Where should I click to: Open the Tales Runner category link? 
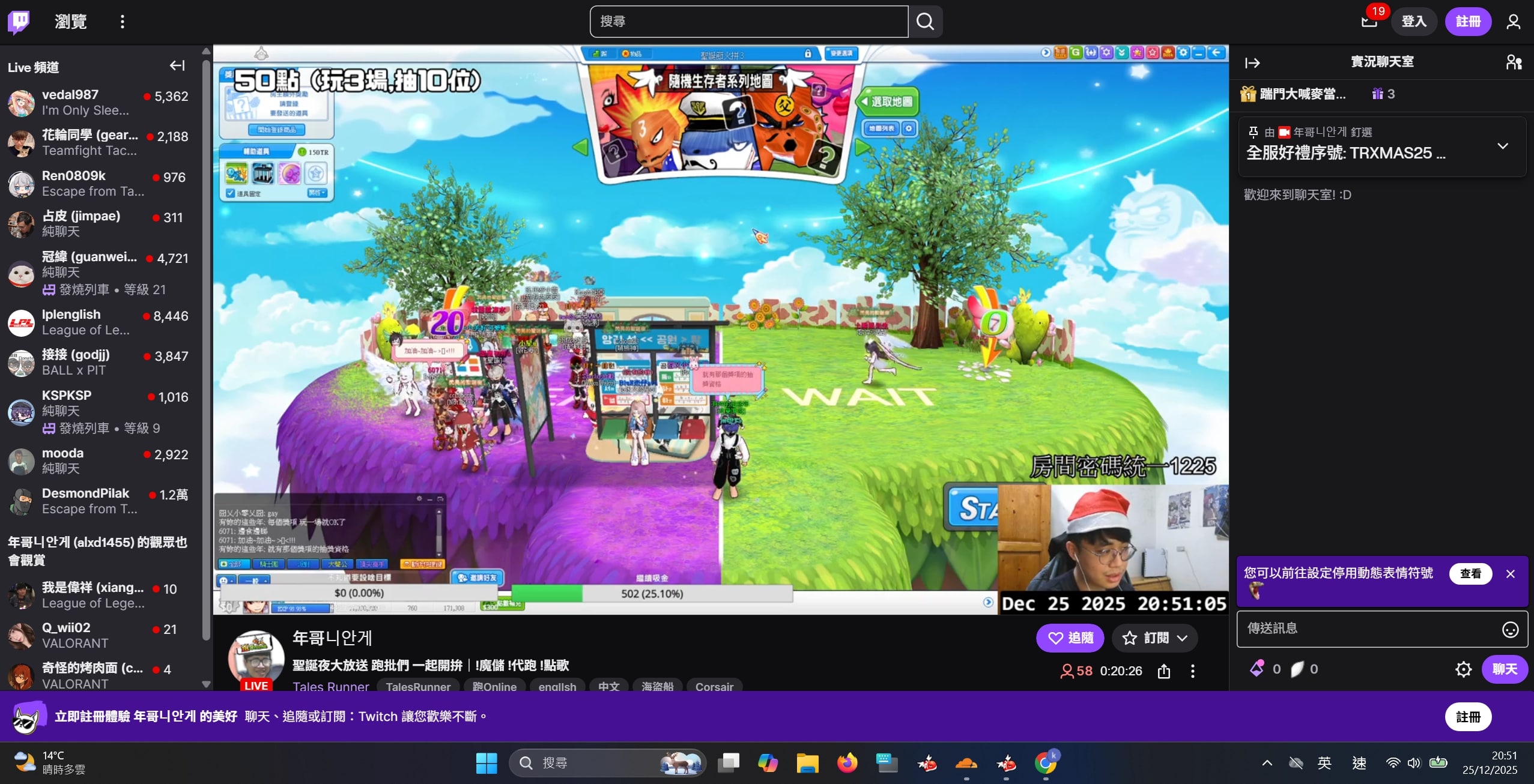tap(330, 686)
